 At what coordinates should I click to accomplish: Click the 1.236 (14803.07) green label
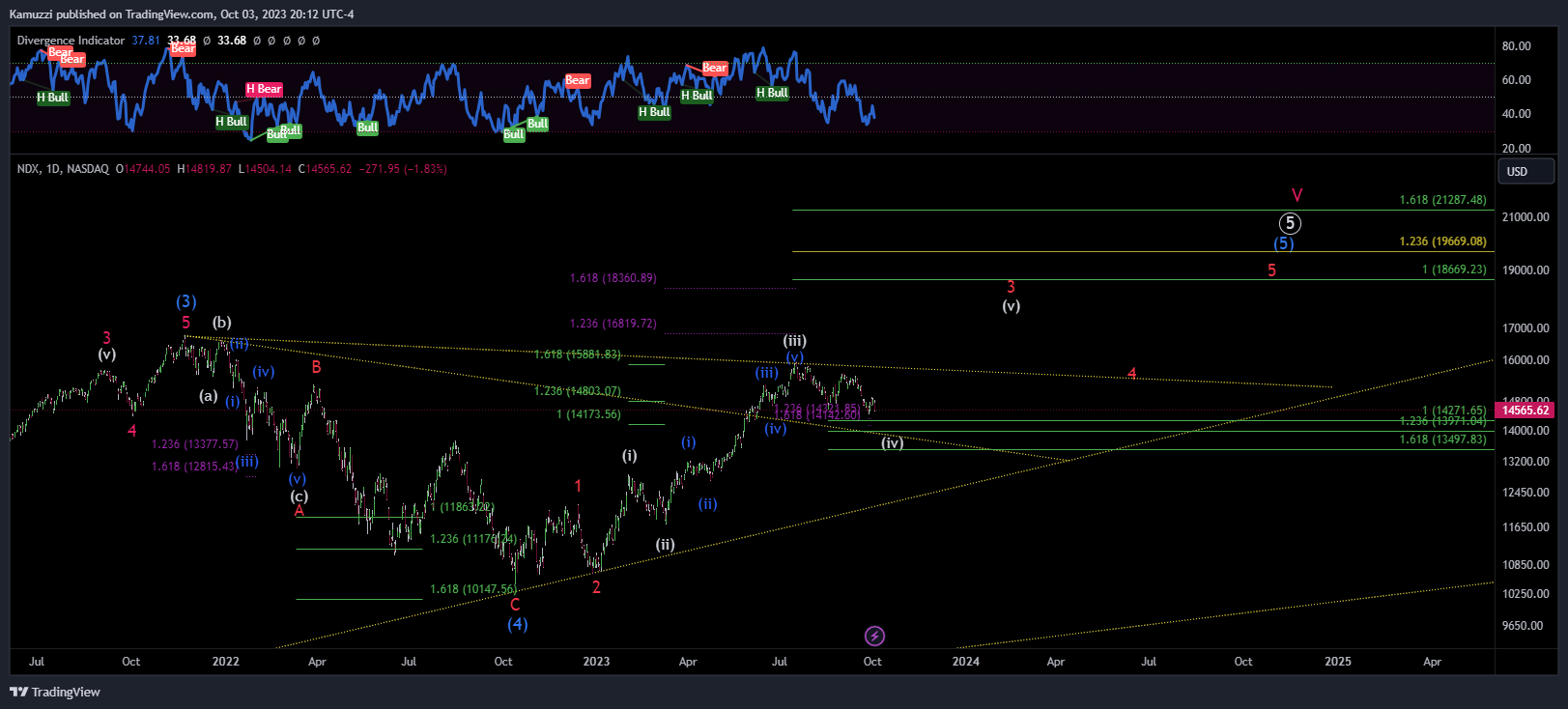(x=577, y=391)
